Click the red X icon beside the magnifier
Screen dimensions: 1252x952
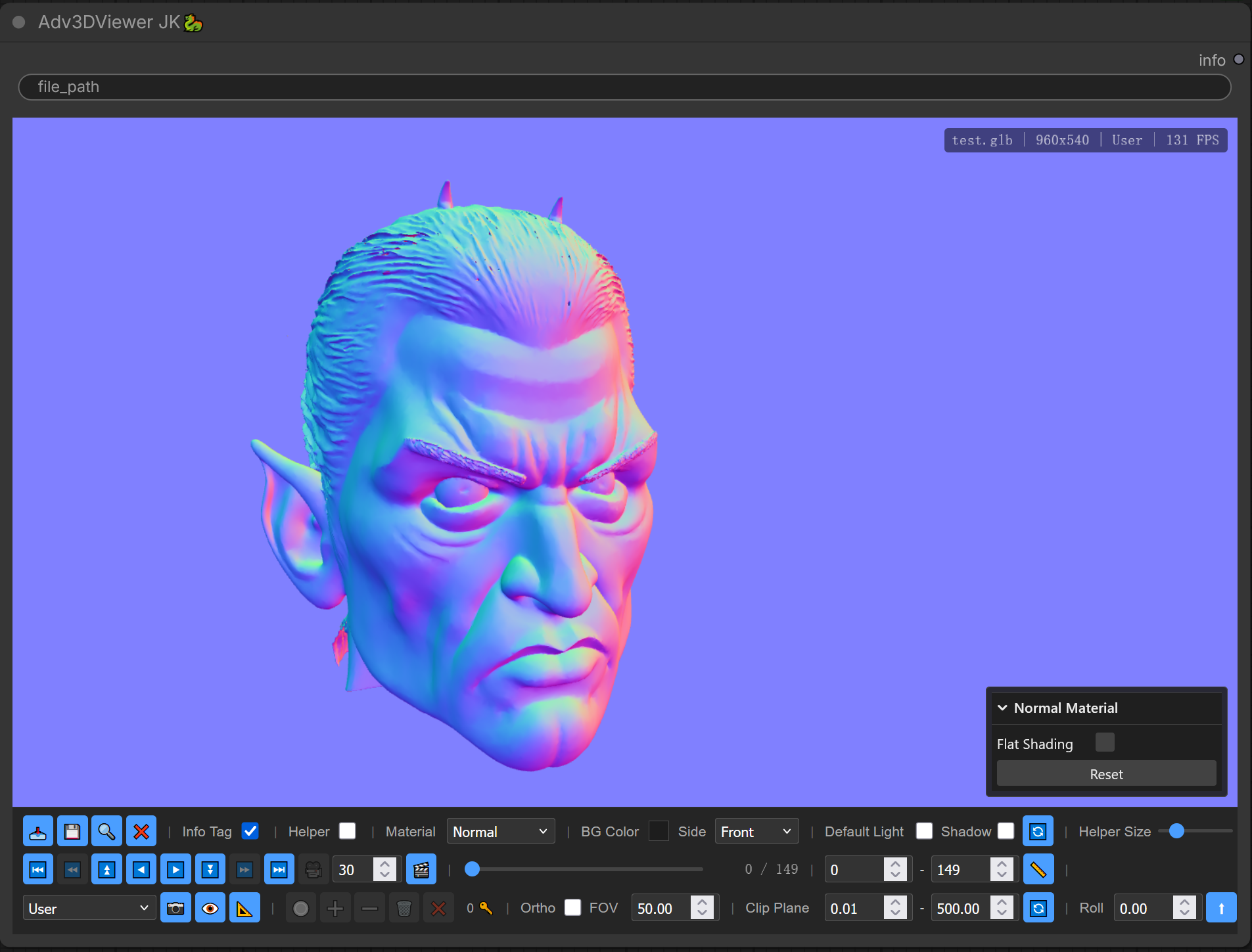(141, 832)
